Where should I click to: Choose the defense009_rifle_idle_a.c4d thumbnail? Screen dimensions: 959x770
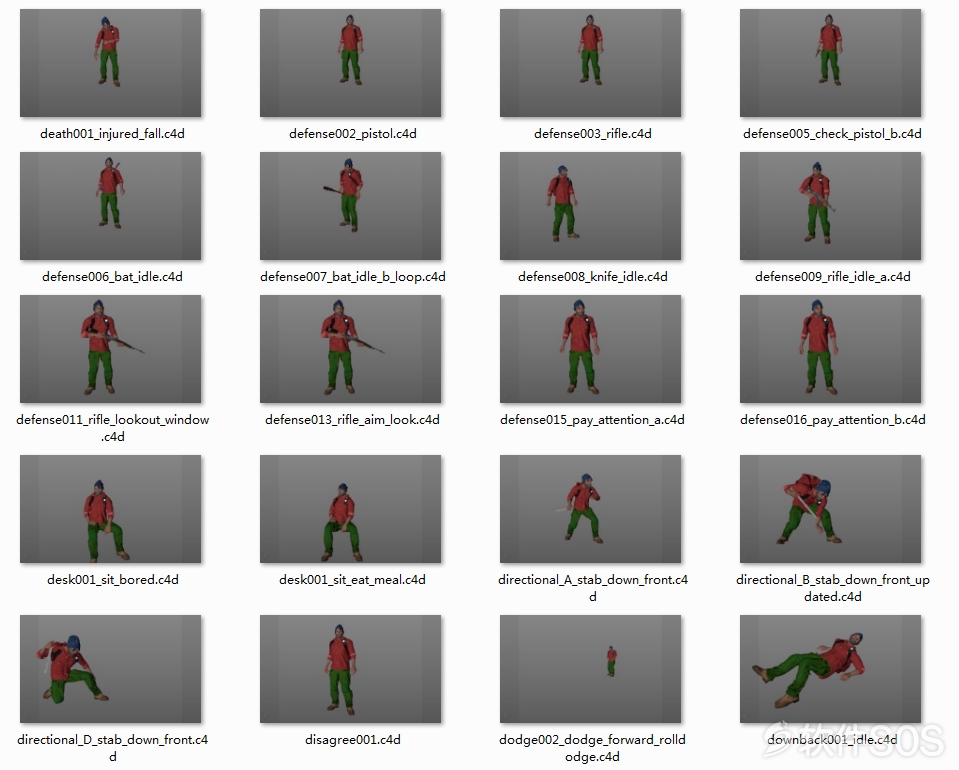point(831,206)
